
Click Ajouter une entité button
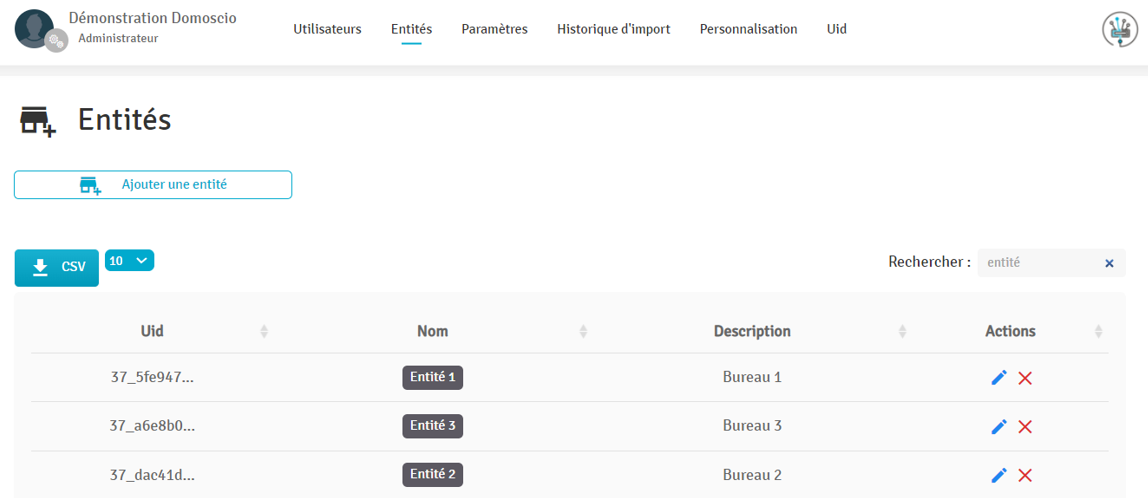[153, 185]
